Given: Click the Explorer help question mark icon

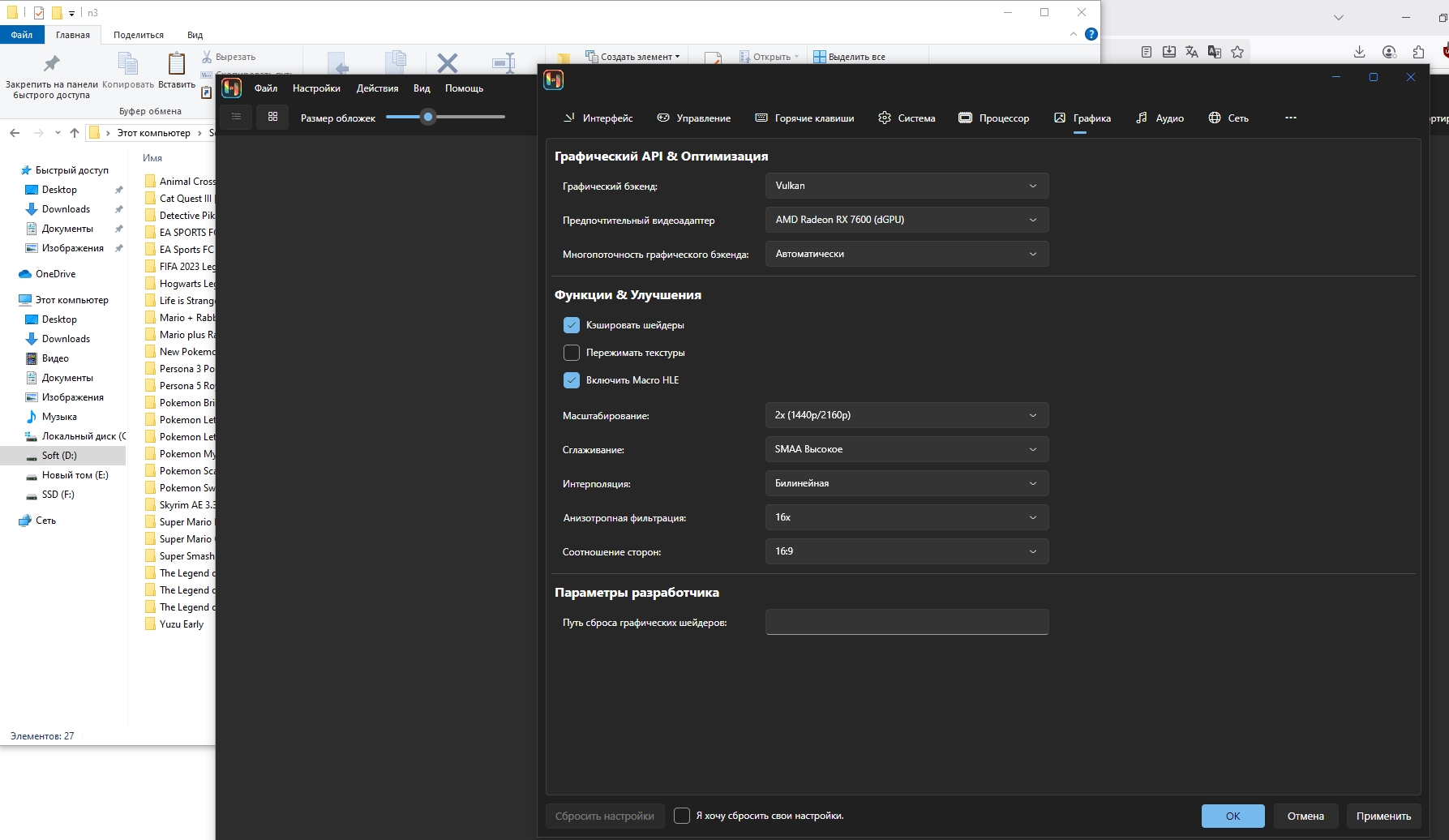Looking at the screenshot, I should pos(1091,34).
